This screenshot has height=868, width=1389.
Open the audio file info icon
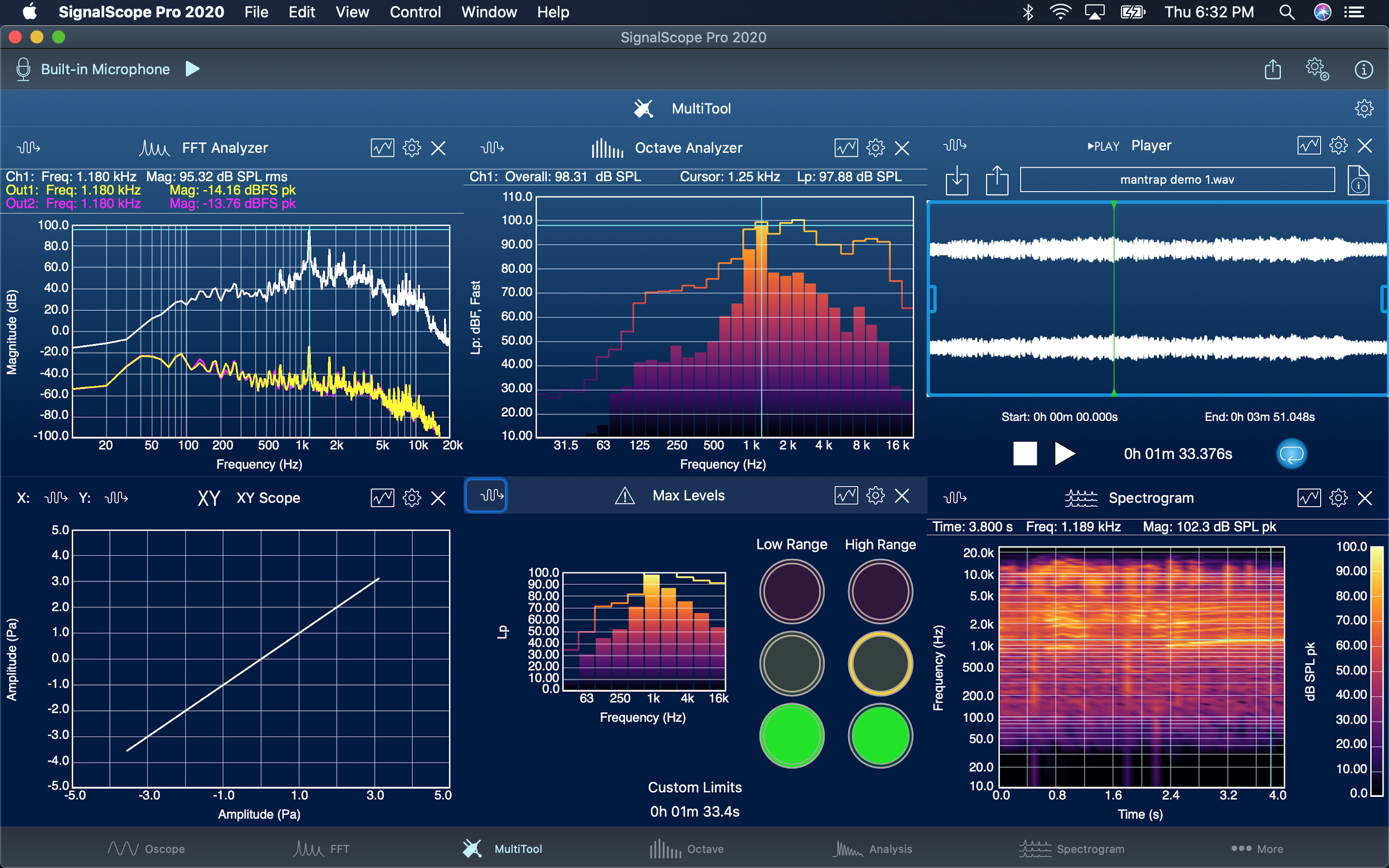click(1358, 181)
